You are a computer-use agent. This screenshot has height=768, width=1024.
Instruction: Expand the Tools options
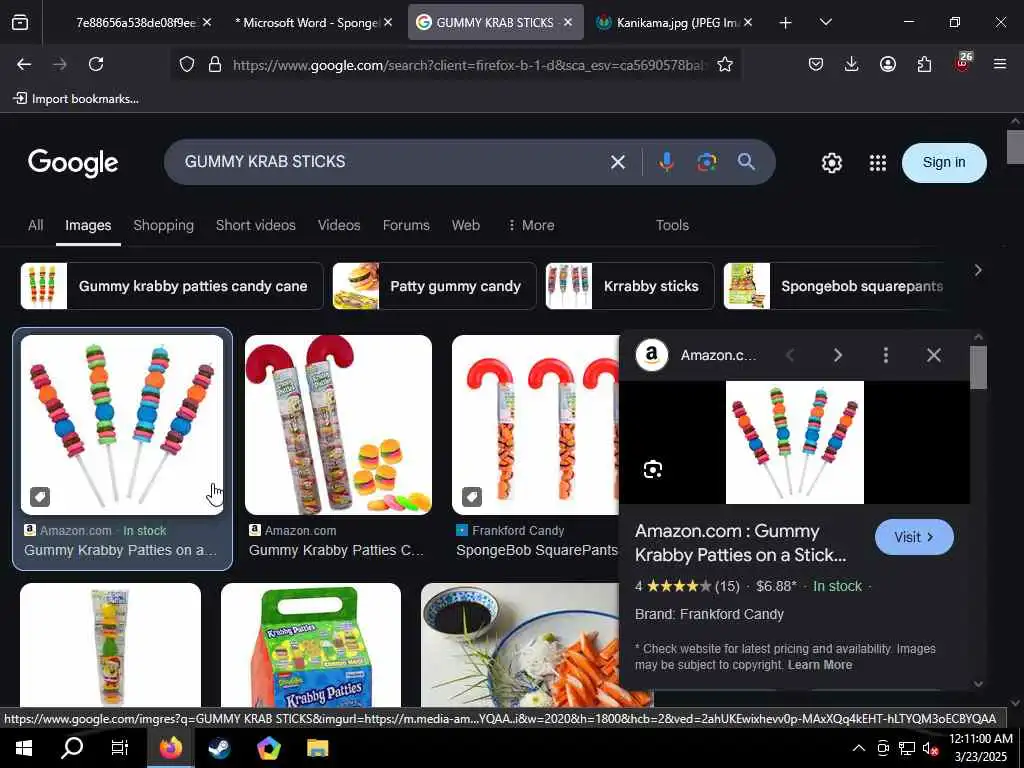point(672,225)
